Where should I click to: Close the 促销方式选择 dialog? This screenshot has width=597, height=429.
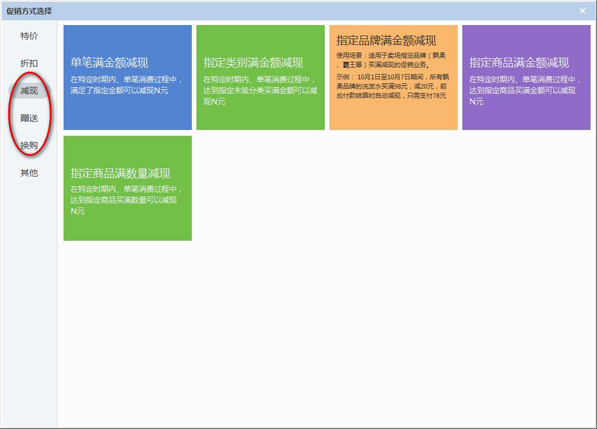(583, 11)
